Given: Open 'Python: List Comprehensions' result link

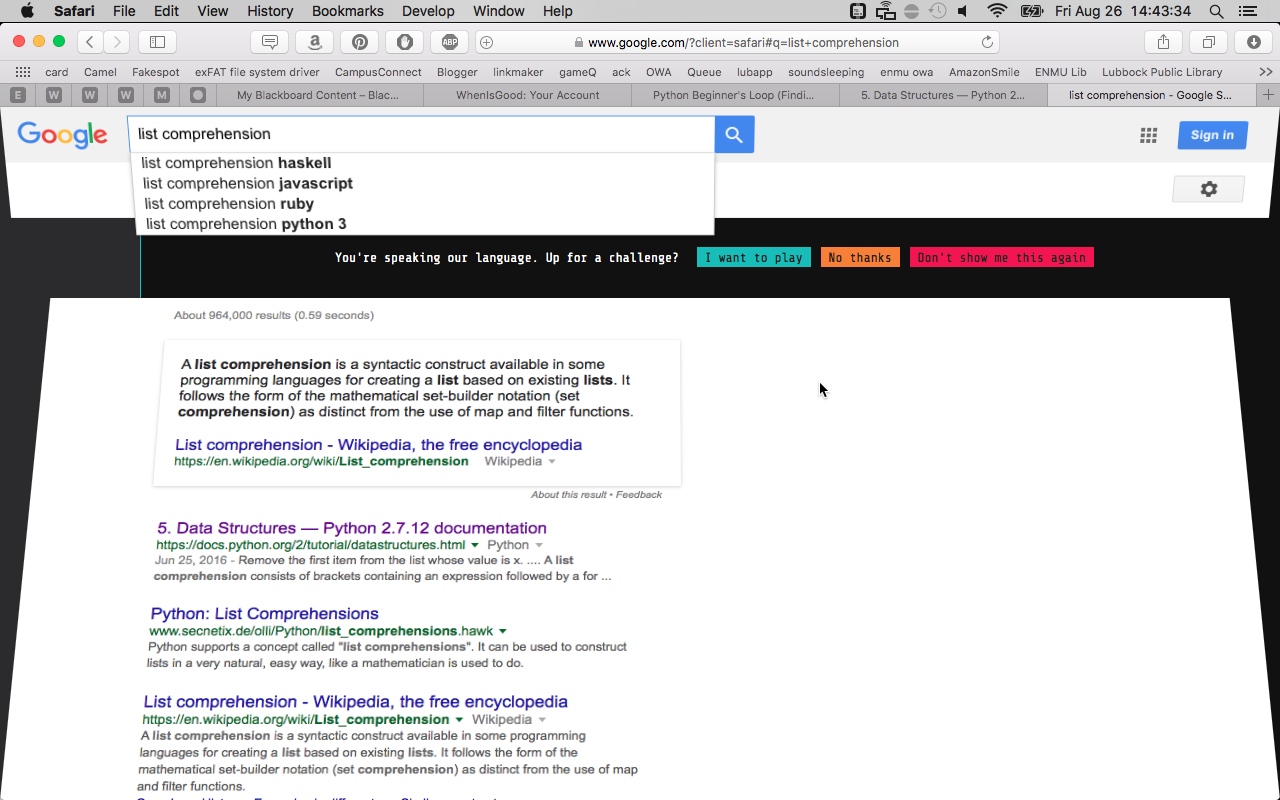Looking at the screenshot, I should (x=265, y=614).
